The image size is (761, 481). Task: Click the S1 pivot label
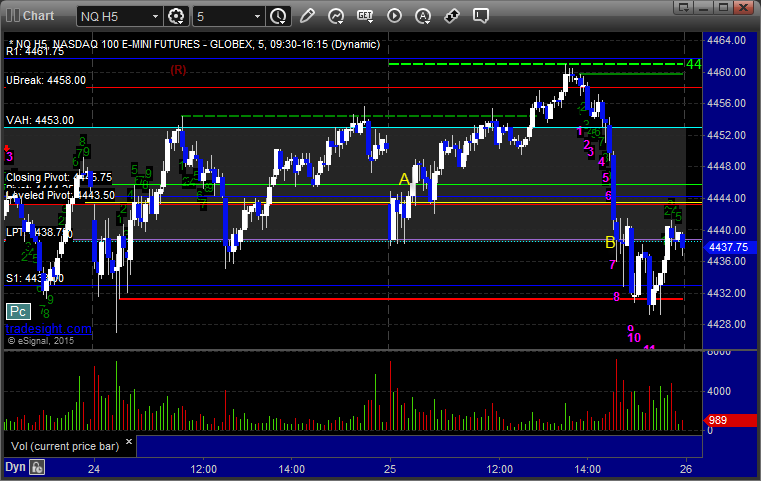pyautogui.click(x=34, y=278)
